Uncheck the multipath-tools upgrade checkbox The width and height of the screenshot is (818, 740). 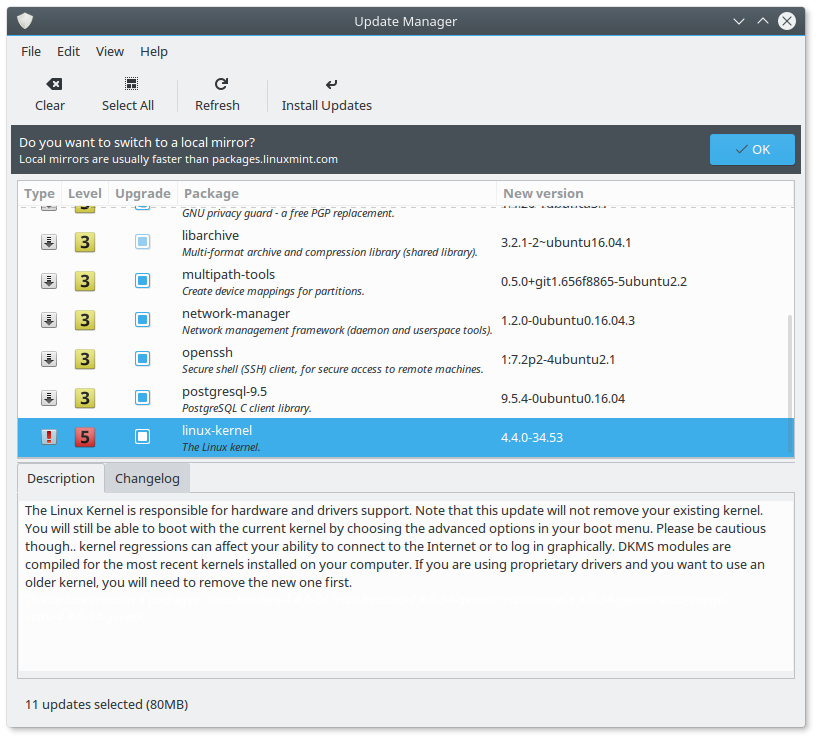coord(142,281)
